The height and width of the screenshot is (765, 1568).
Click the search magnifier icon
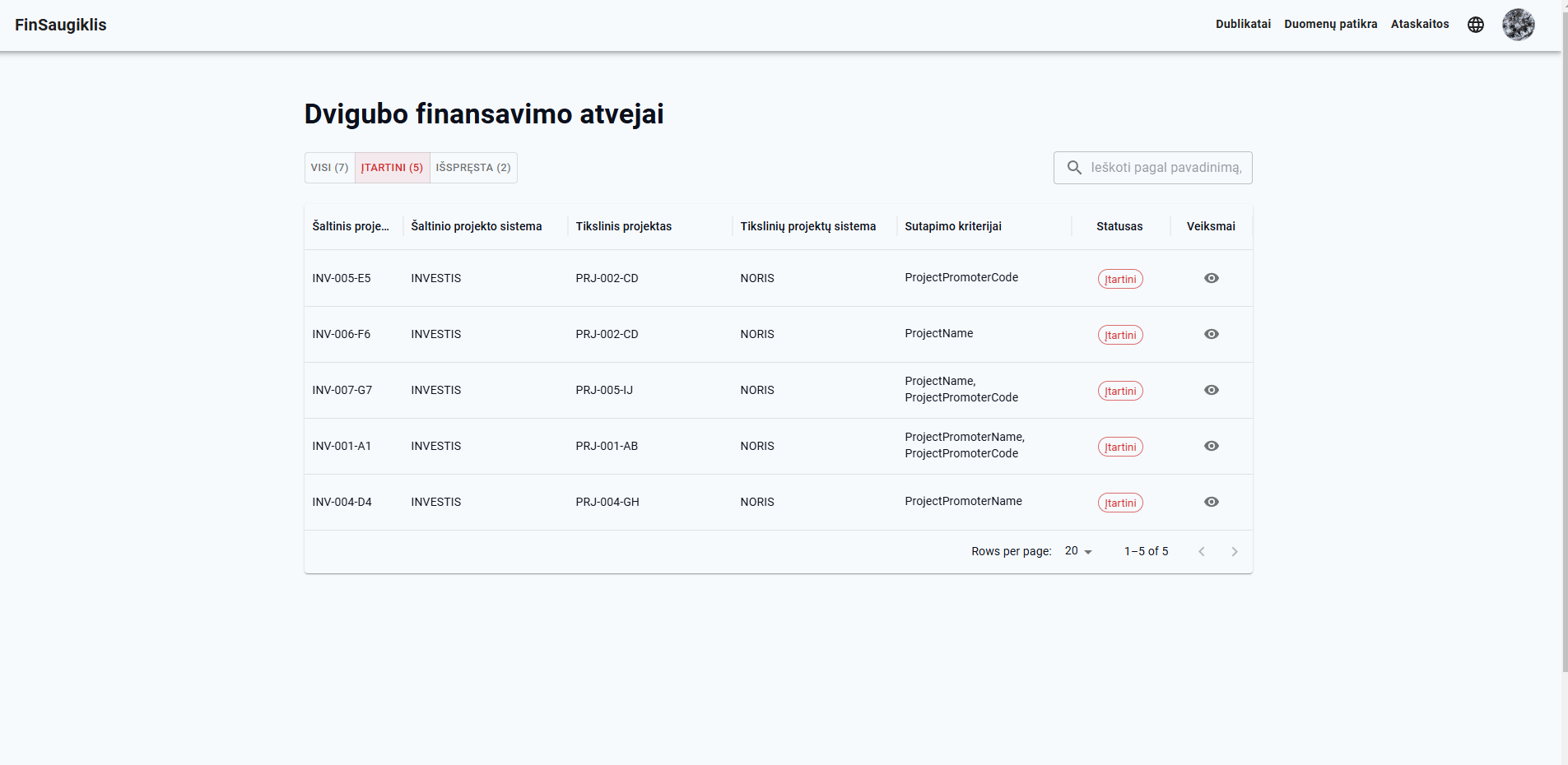point(1074,168)
